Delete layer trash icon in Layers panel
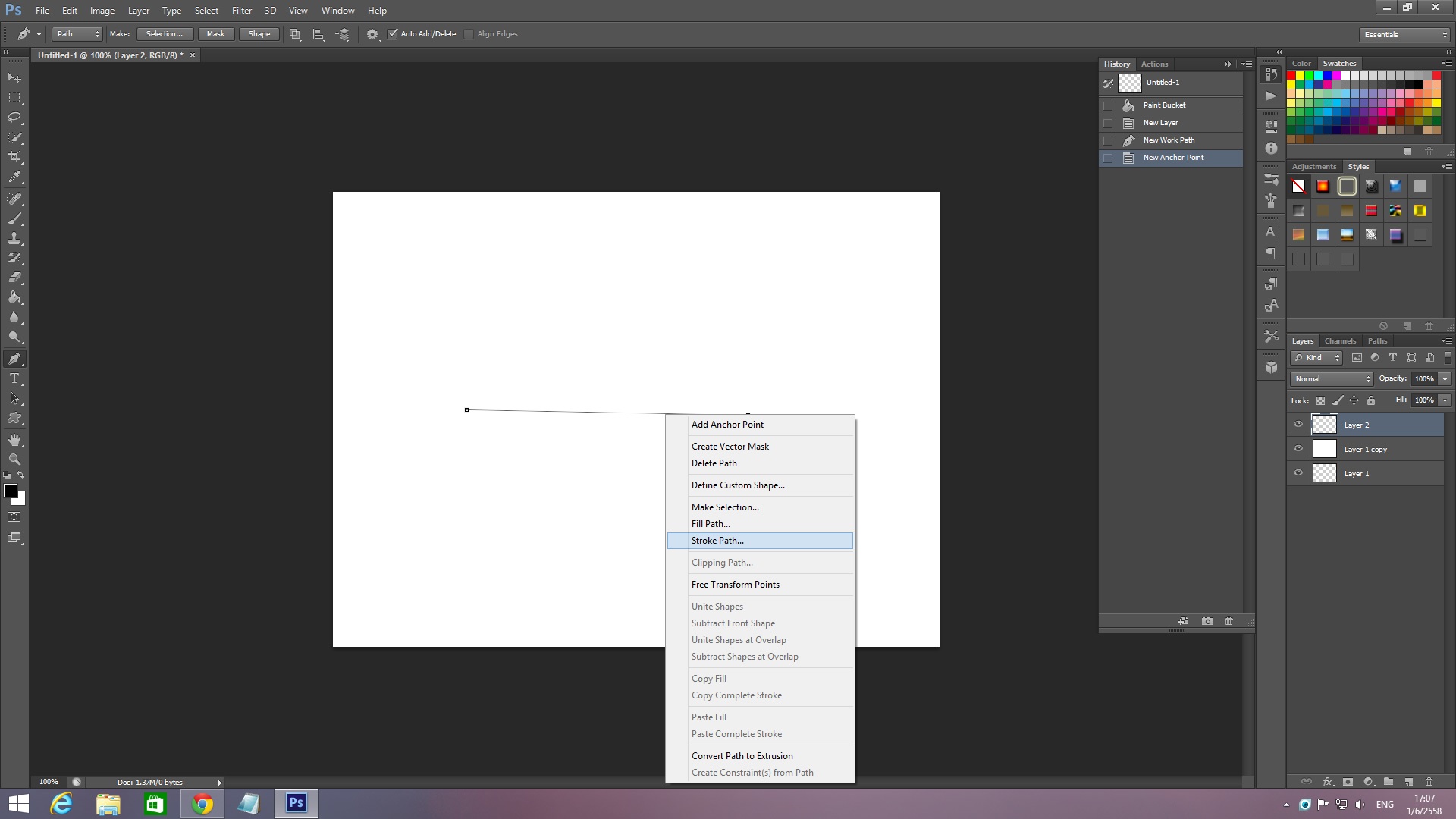The image size is (1456, 819). pos(1429,781)
